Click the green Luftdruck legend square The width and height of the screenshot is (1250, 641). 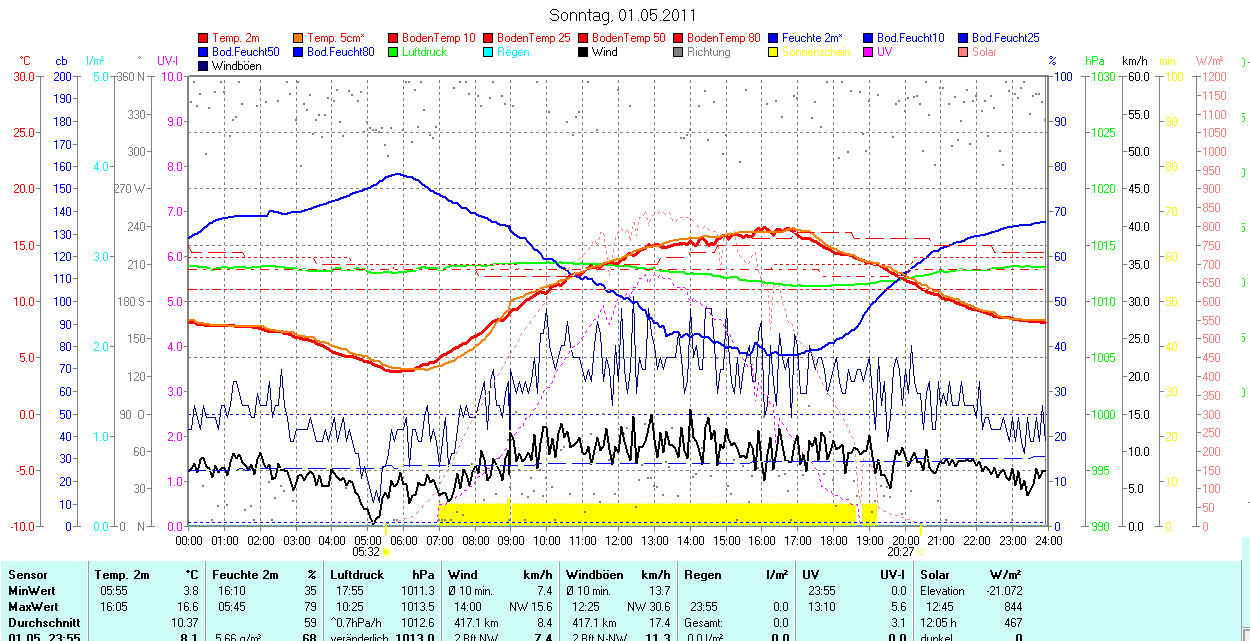(x=393, y=52)
